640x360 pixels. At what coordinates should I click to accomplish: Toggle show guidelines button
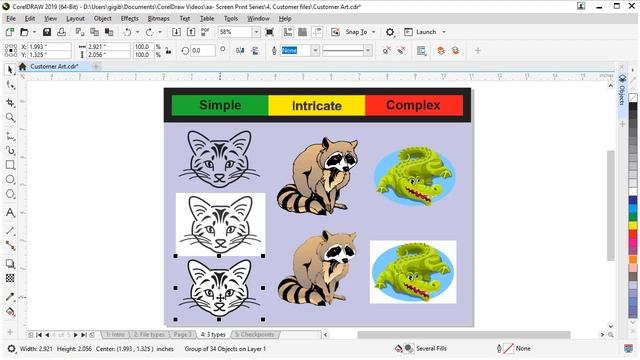[317, 32]
